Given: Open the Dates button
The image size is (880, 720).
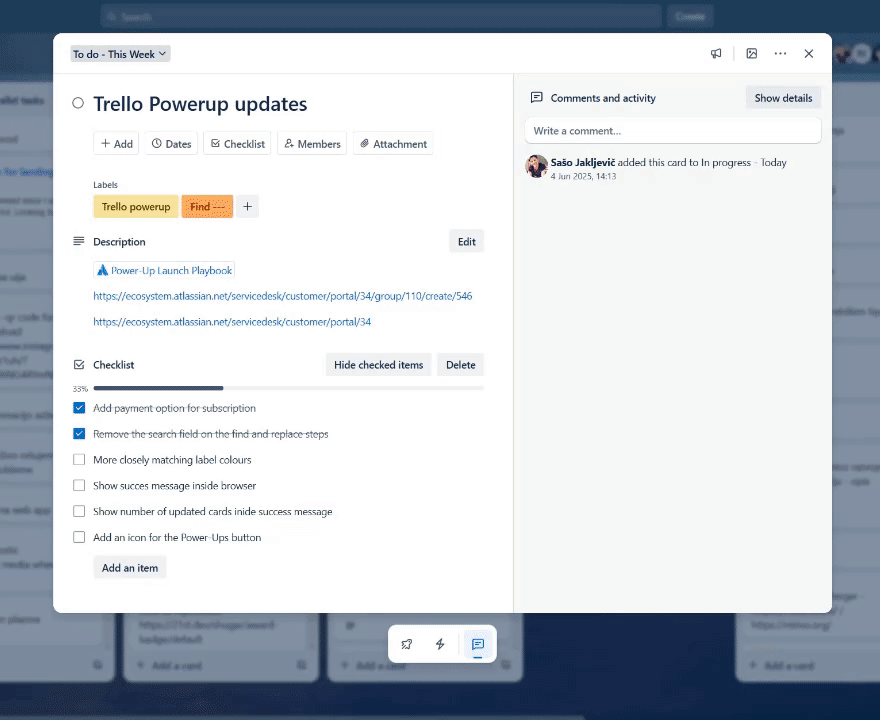Looking at the screenshot, I should point(171,144).
